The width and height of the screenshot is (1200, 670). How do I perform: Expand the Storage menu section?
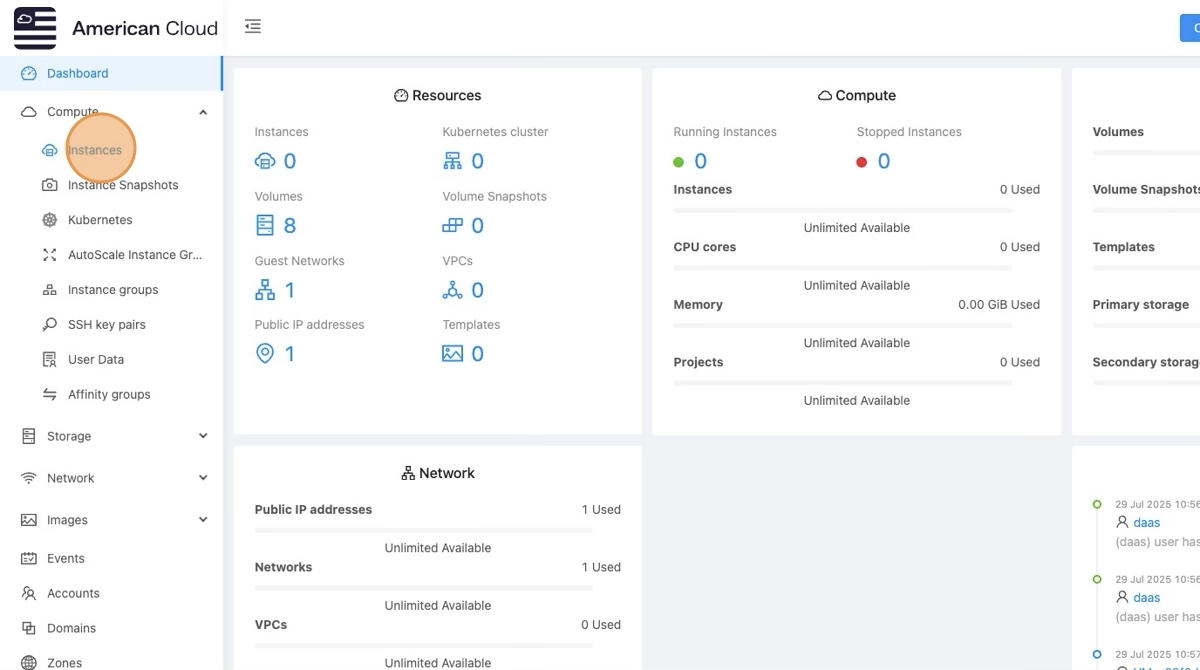[203, 436]
